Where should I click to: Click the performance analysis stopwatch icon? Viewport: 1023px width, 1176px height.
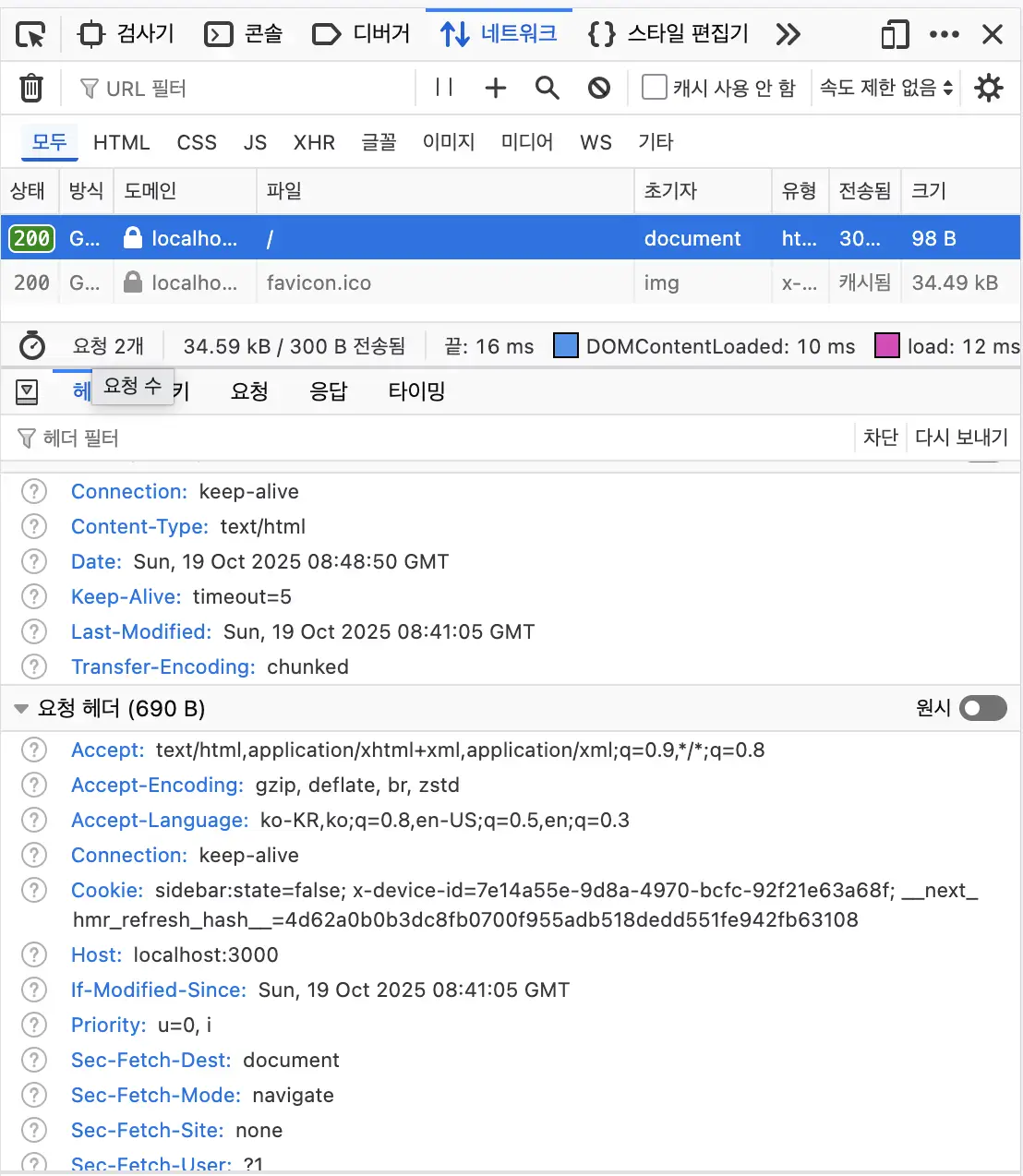(32, 346)
